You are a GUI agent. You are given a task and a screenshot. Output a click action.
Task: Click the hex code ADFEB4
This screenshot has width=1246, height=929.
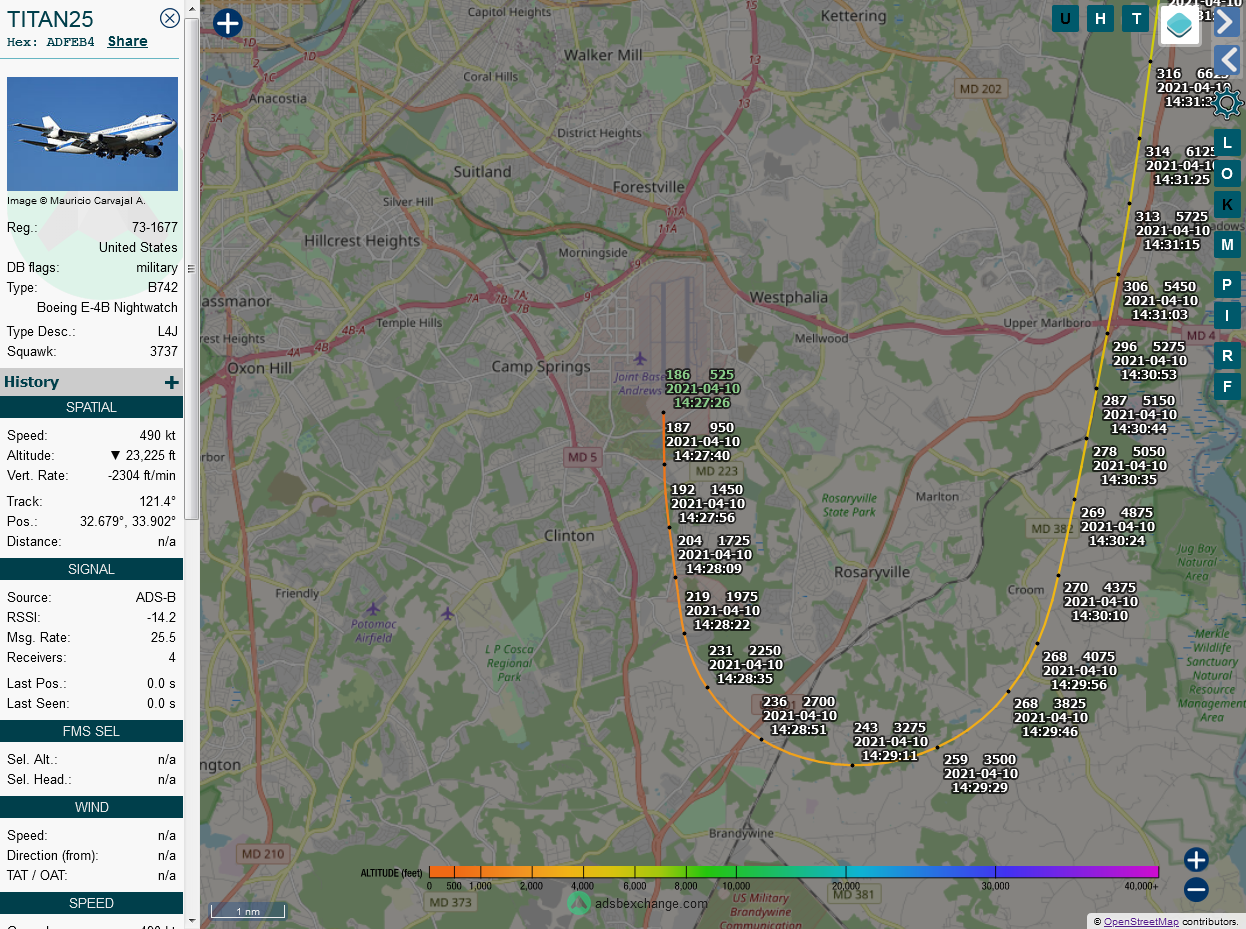(71, 42)
